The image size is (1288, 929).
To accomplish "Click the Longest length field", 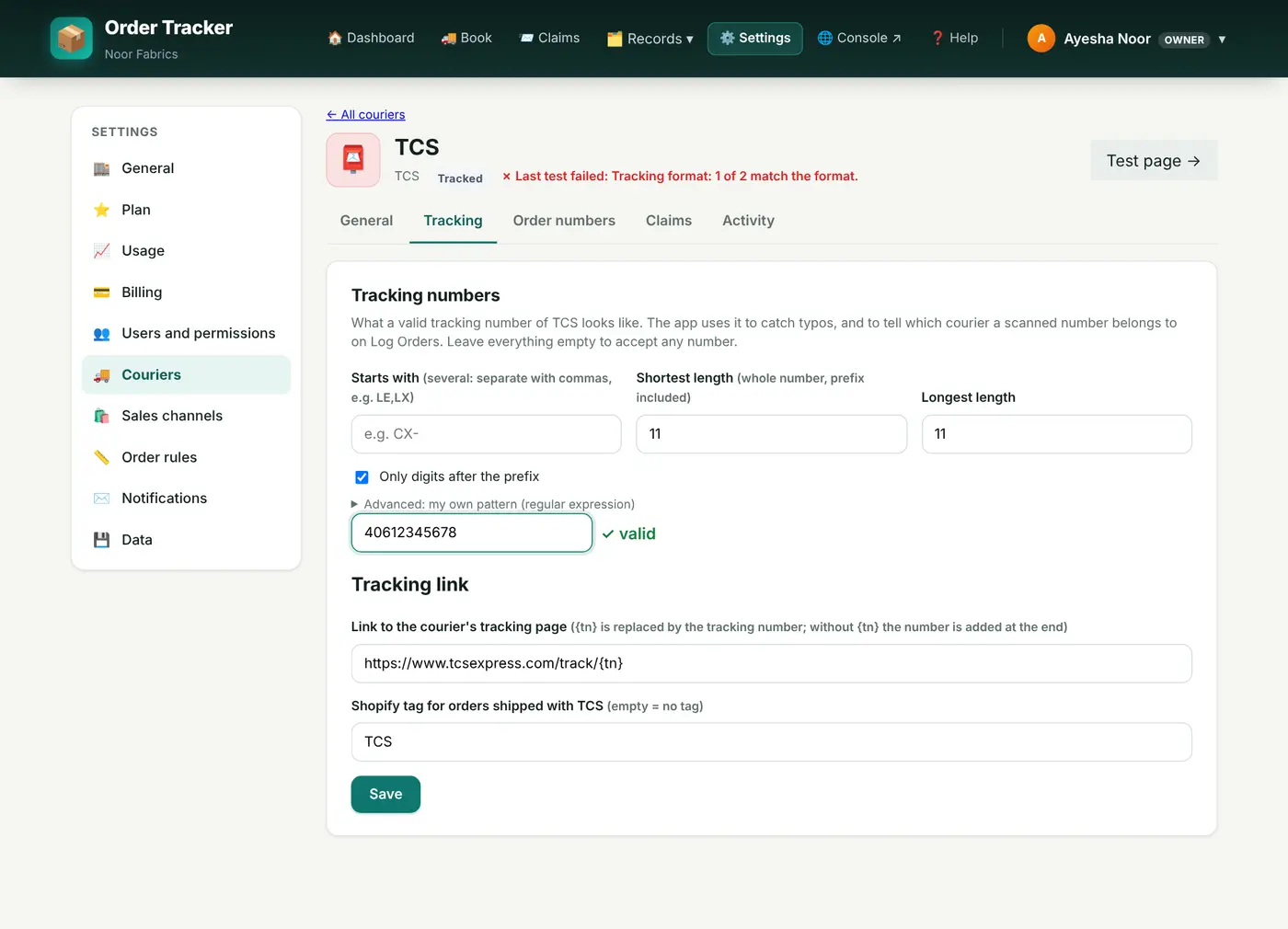I will pos(1057,434).
